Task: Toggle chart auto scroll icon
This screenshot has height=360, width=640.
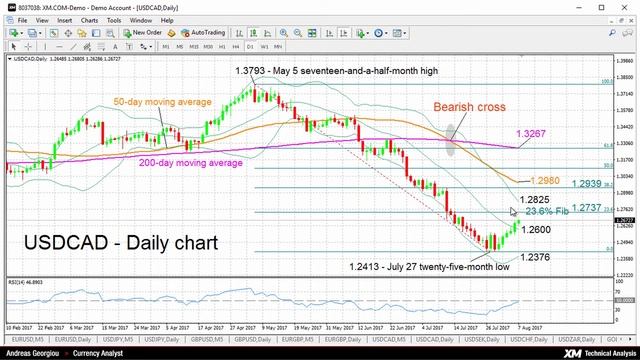Action: click(329, 33)
